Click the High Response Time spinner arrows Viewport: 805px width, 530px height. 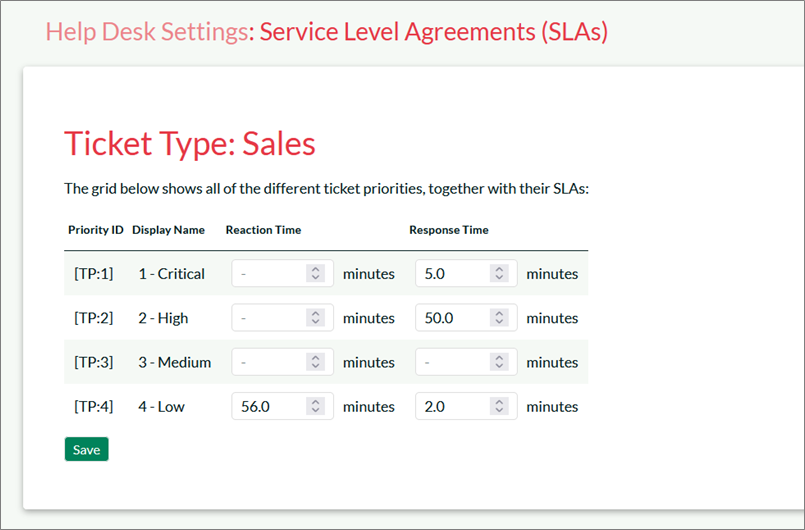(x=499, y=318)
